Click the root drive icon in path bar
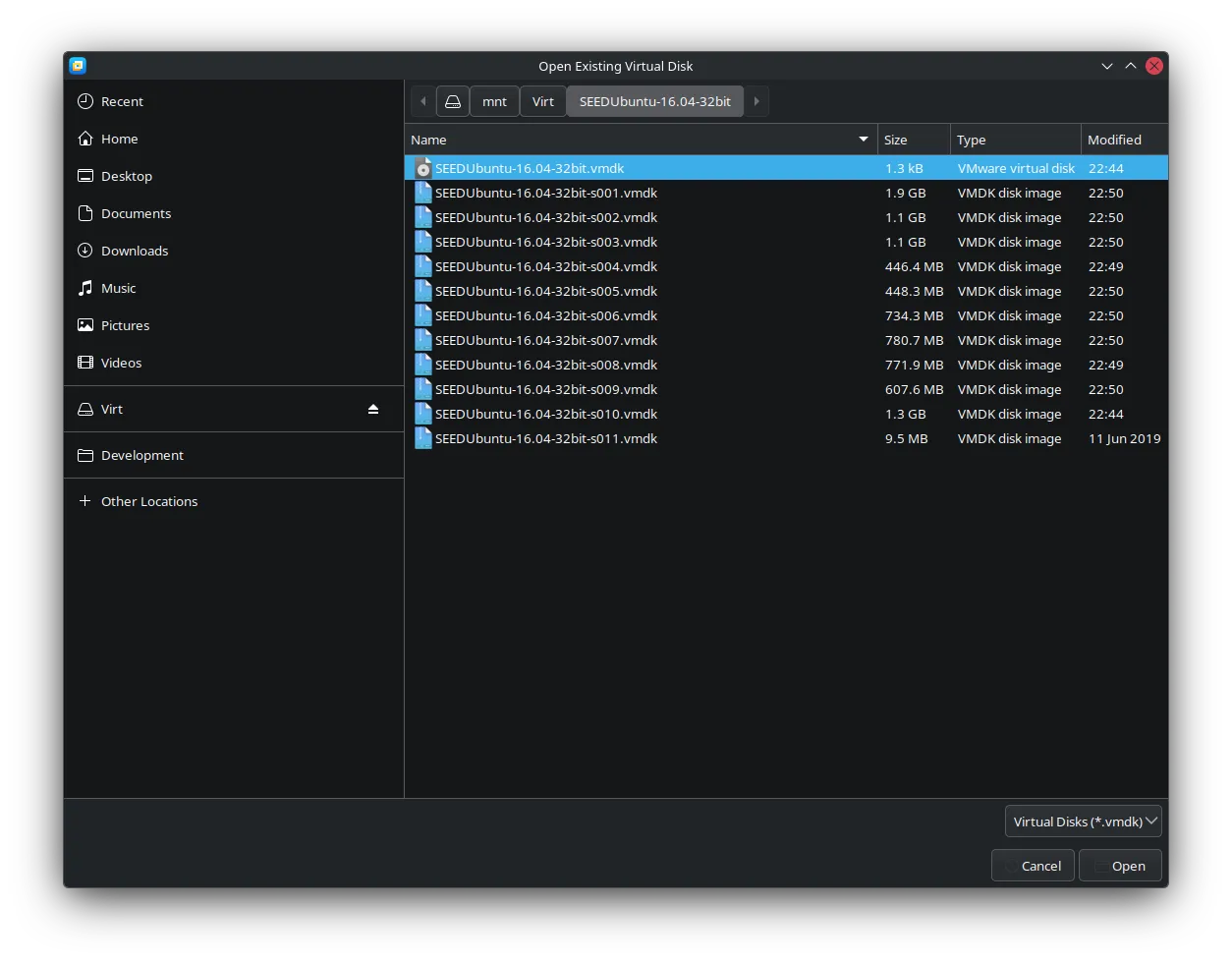The image size is (1232, 963). click(x=453, y=101)
